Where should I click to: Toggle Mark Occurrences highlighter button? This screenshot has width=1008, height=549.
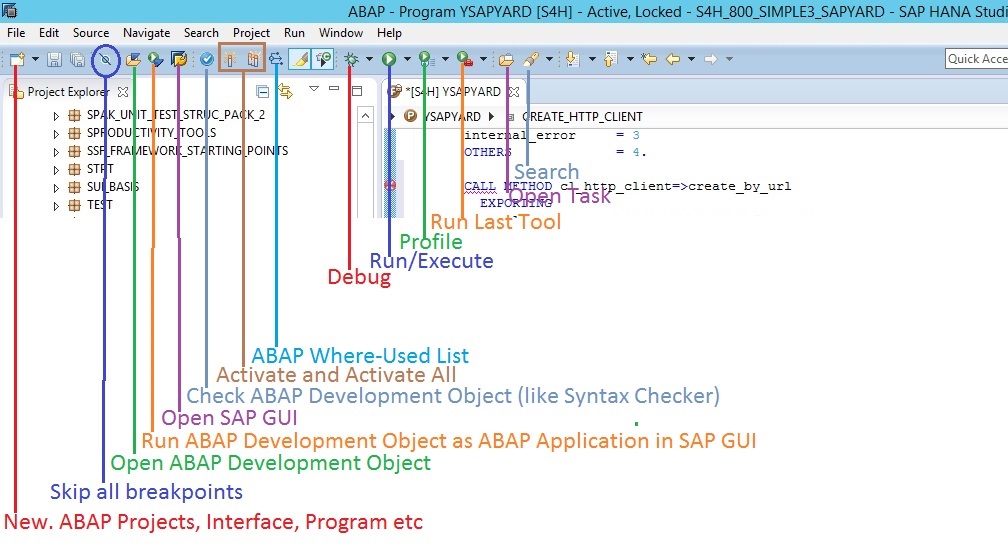pos(299,59)
